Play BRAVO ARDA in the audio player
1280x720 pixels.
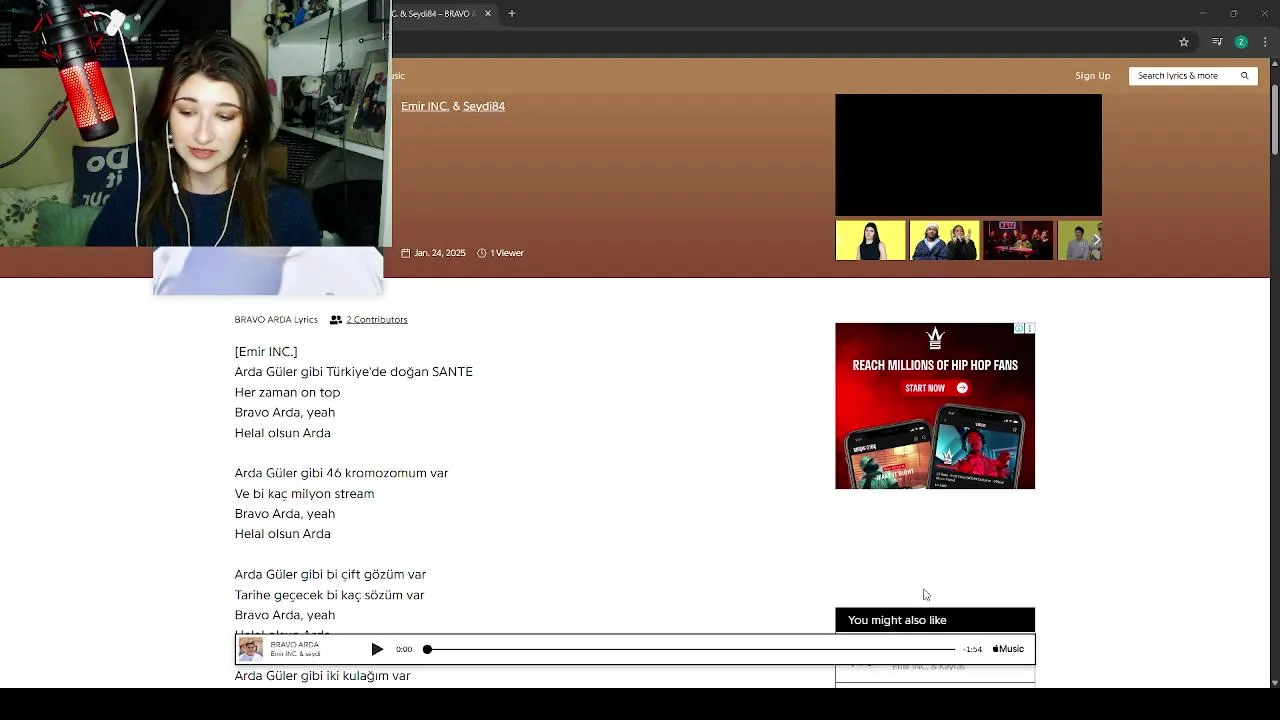tap(377, 650)
